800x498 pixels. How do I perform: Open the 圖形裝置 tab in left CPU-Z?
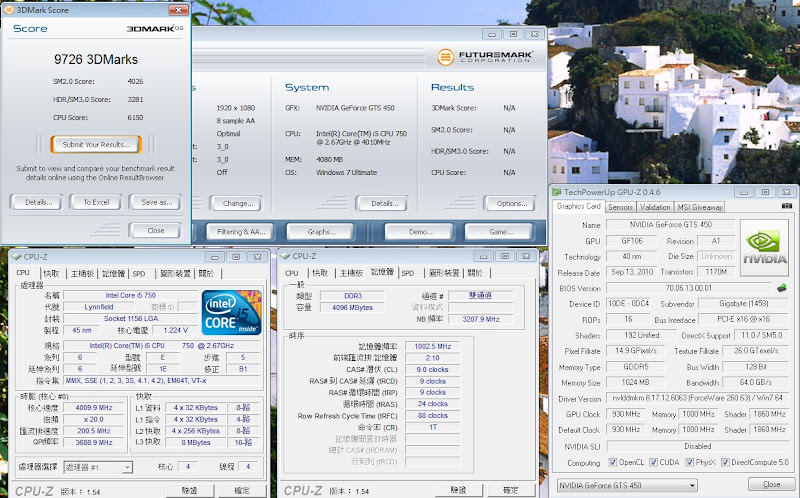[x=175, y=273]
